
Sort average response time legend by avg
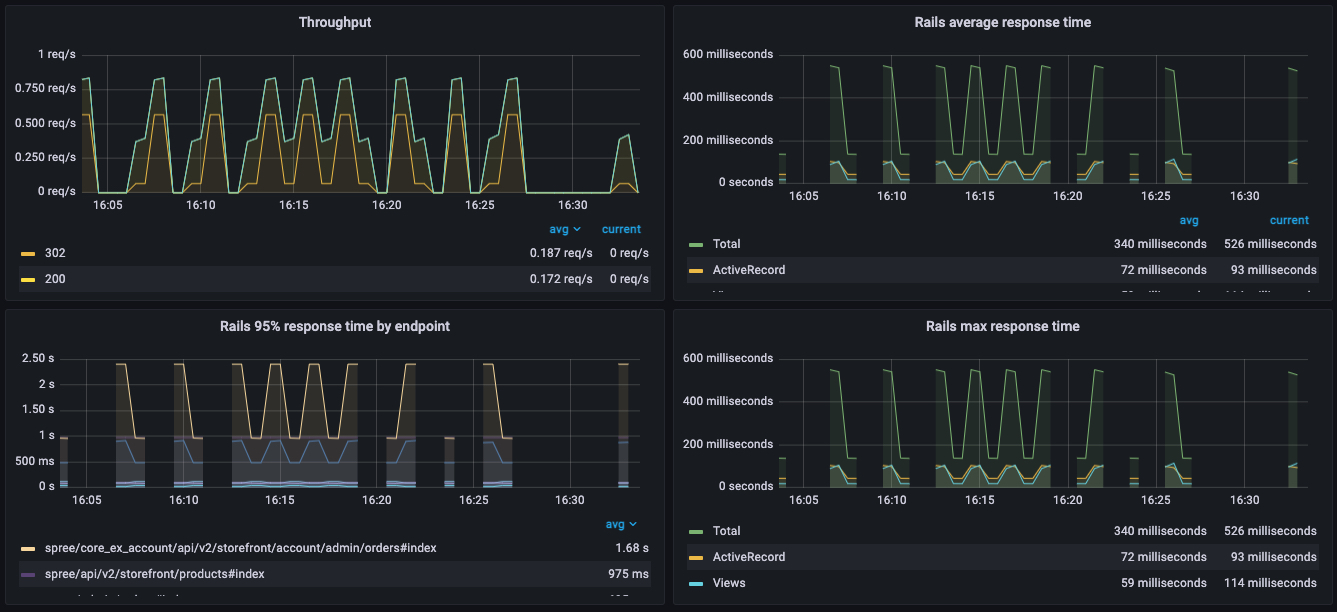click(x=1188, y=220)
